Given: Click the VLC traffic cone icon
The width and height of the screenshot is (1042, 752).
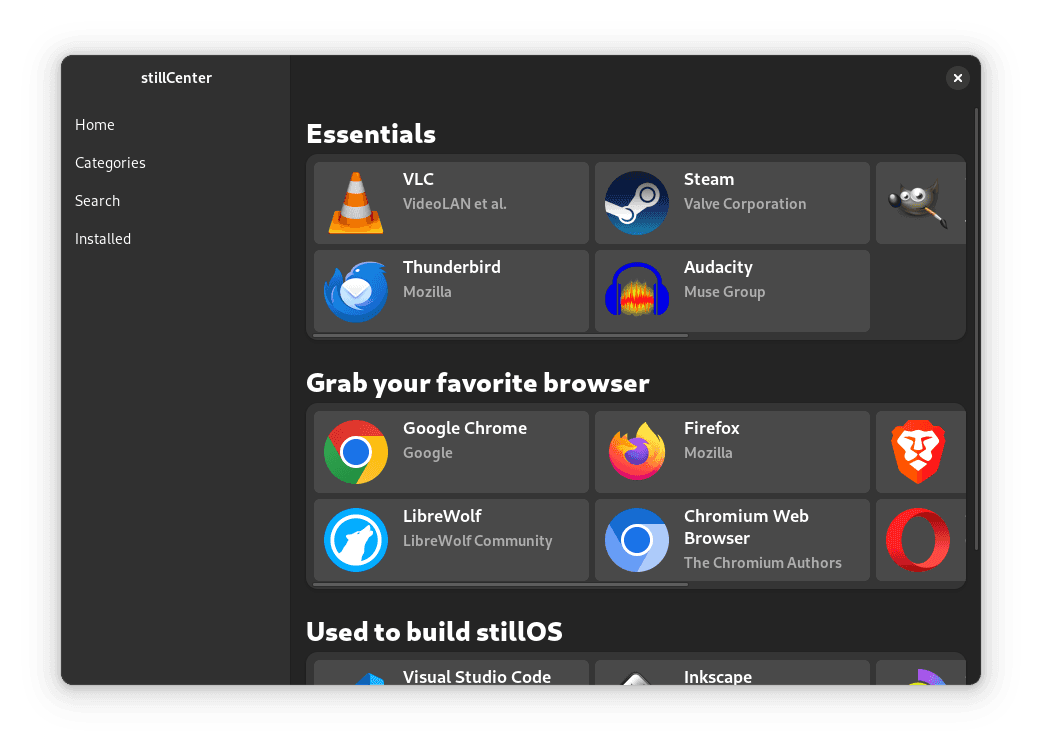Looking at the screenshot, I should tap(356, 203).
